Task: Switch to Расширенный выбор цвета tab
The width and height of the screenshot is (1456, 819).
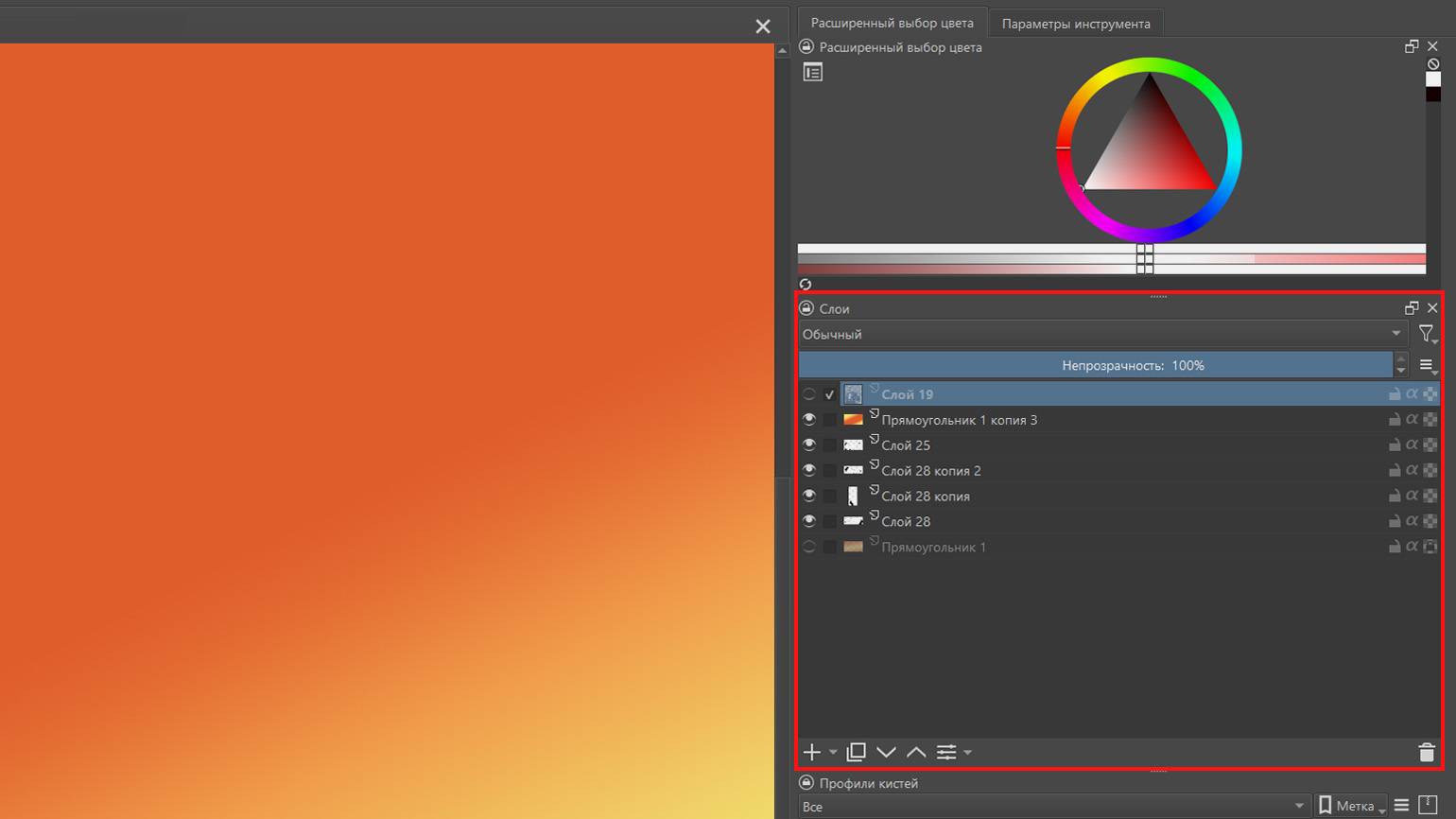Action: coord(892,23)
